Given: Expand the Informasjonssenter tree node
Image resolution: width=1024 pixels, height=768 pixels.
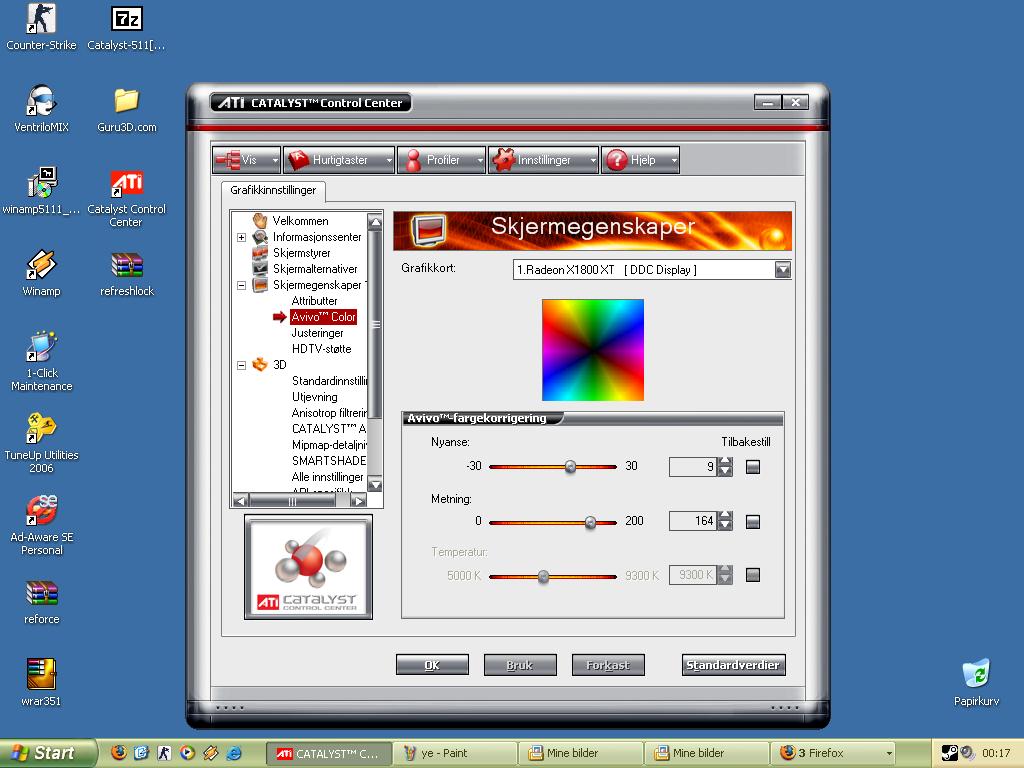Looking at the screenshot, I should pos(241,237).
